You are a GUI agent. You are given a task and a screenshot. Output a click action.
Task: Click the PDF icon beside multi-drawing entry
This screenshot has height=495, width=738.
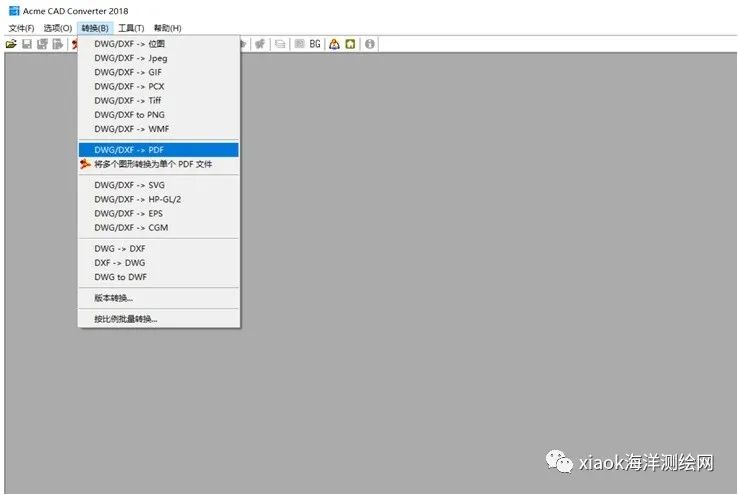pyautogui.click(x=85, y=164)
